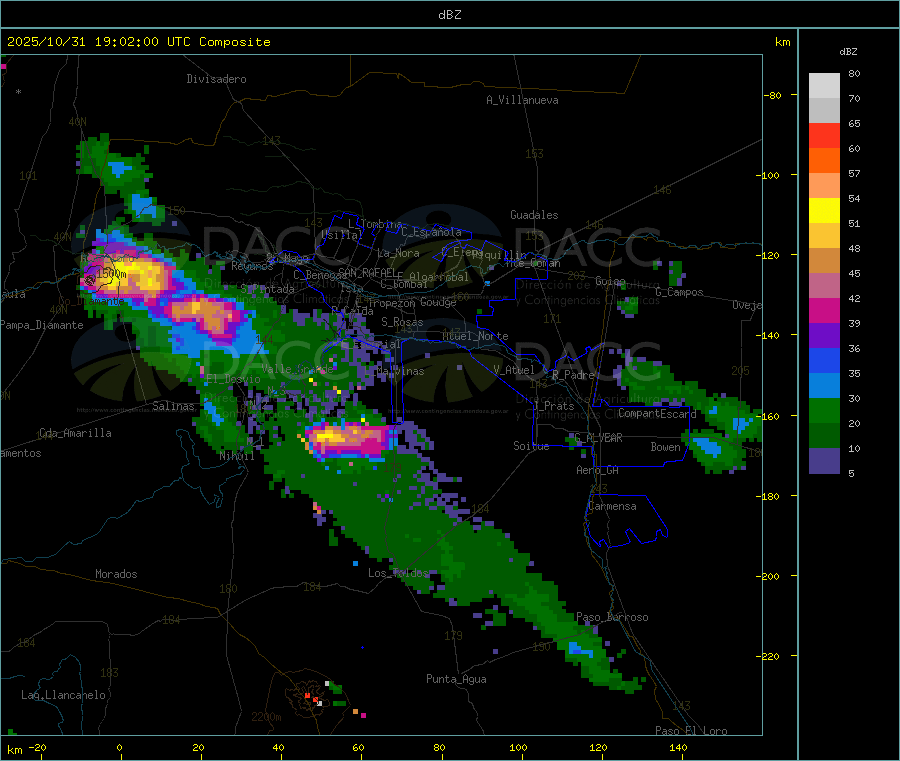Click the light gray legend swatch between 70 and 65
Viewport: 900px width, 761px height.
tap(824, 111)
